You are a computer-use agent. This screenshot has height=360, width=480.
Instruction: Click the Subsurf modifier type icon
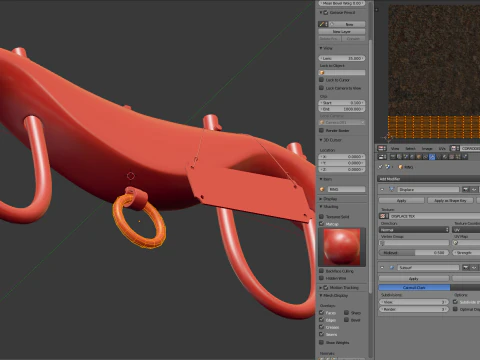point(392,267)
